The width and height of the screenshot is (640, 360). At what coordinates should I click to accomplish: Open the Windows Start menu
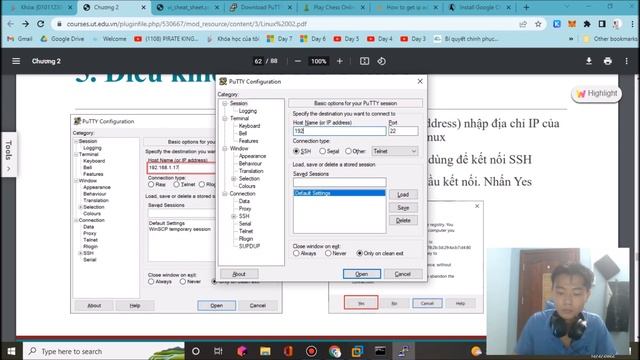[x=11, y=351]
